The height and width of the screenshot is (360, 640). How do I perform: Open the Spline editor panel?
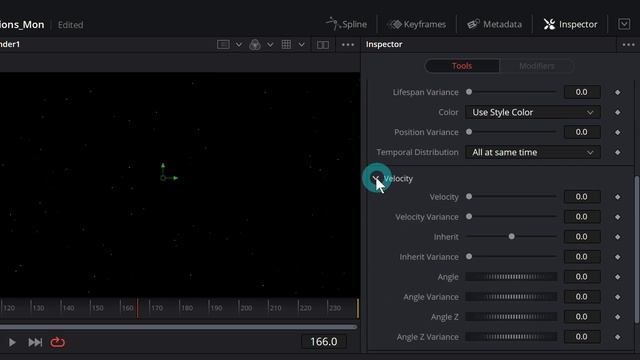347,24
